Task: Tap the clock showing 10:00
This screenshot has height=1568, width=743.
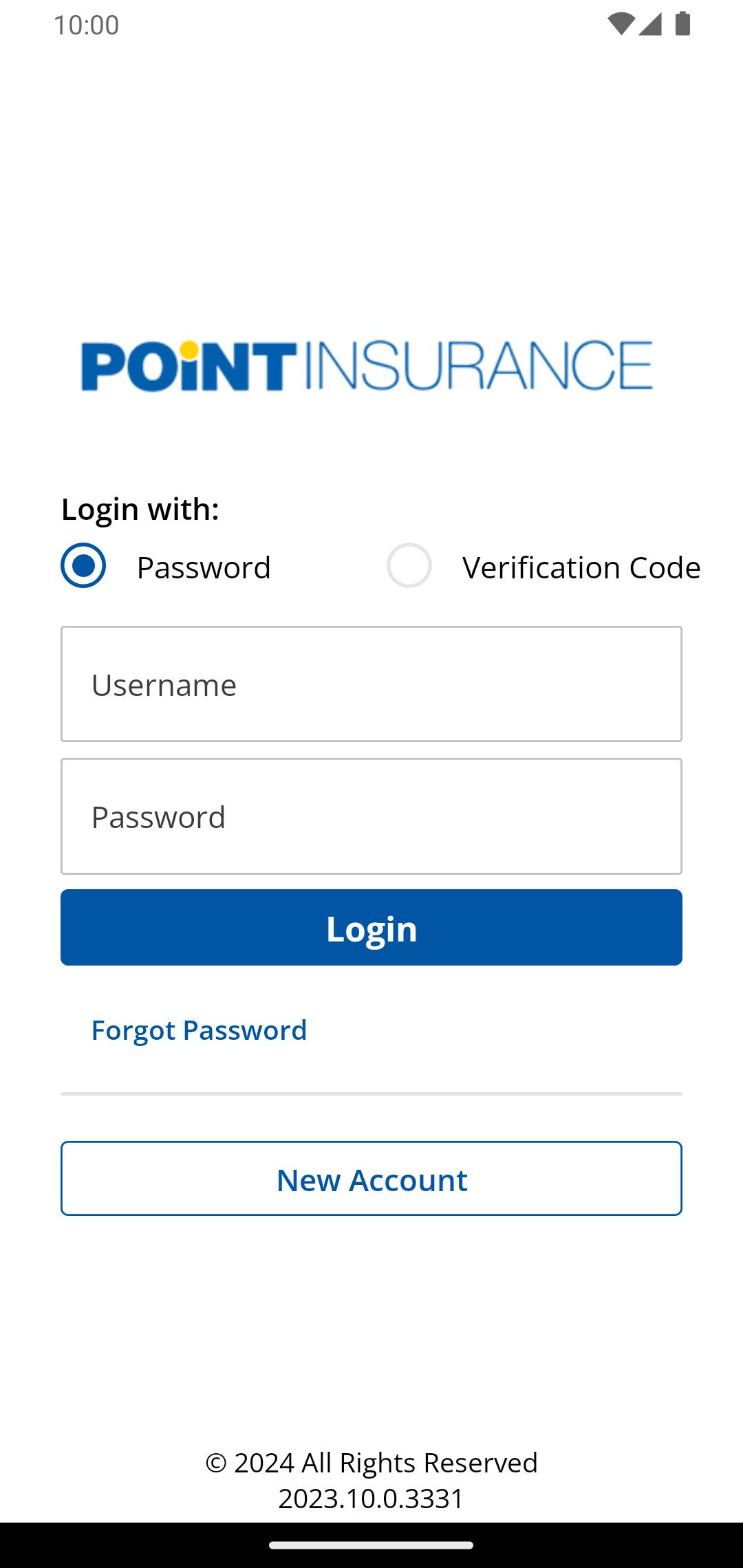Action: point(87,25)
